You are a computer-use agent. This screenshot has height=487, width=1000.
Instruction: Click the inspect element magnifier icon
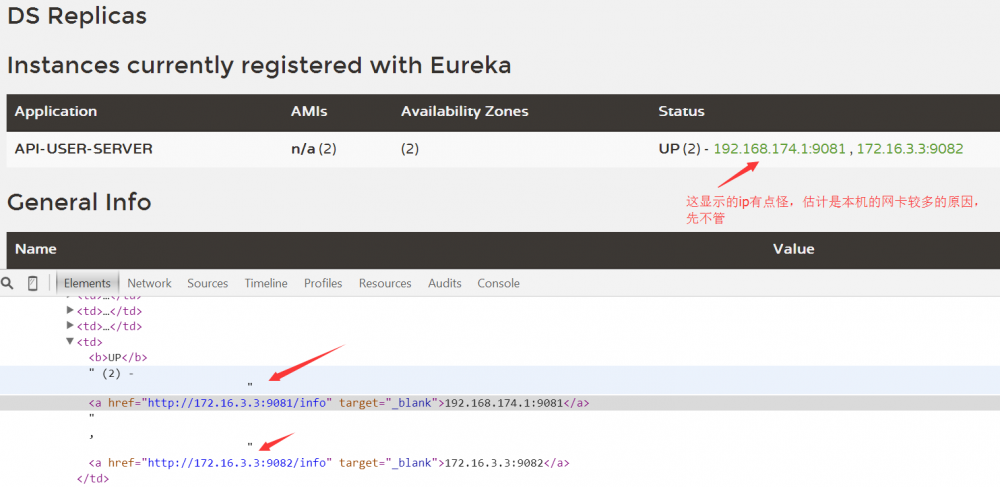[8, 283]
